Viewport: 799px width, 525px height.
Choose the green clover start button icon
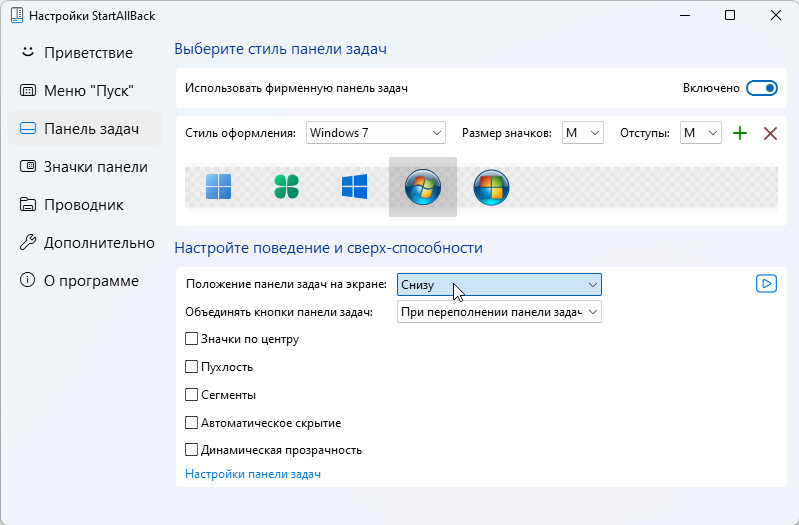pos(286,187)
